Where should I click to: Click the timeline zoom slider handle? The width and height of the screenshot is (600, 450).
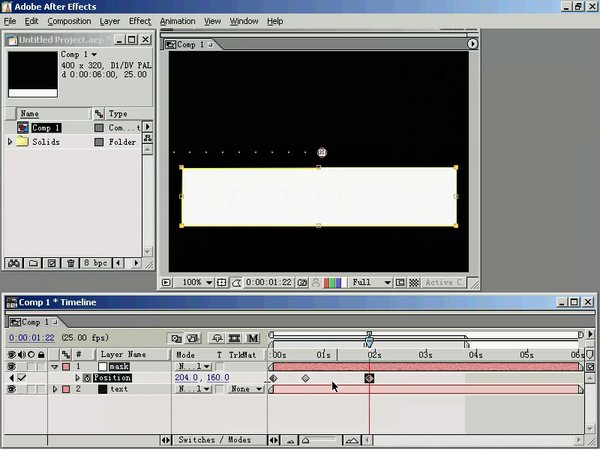(x=306, y=440)
